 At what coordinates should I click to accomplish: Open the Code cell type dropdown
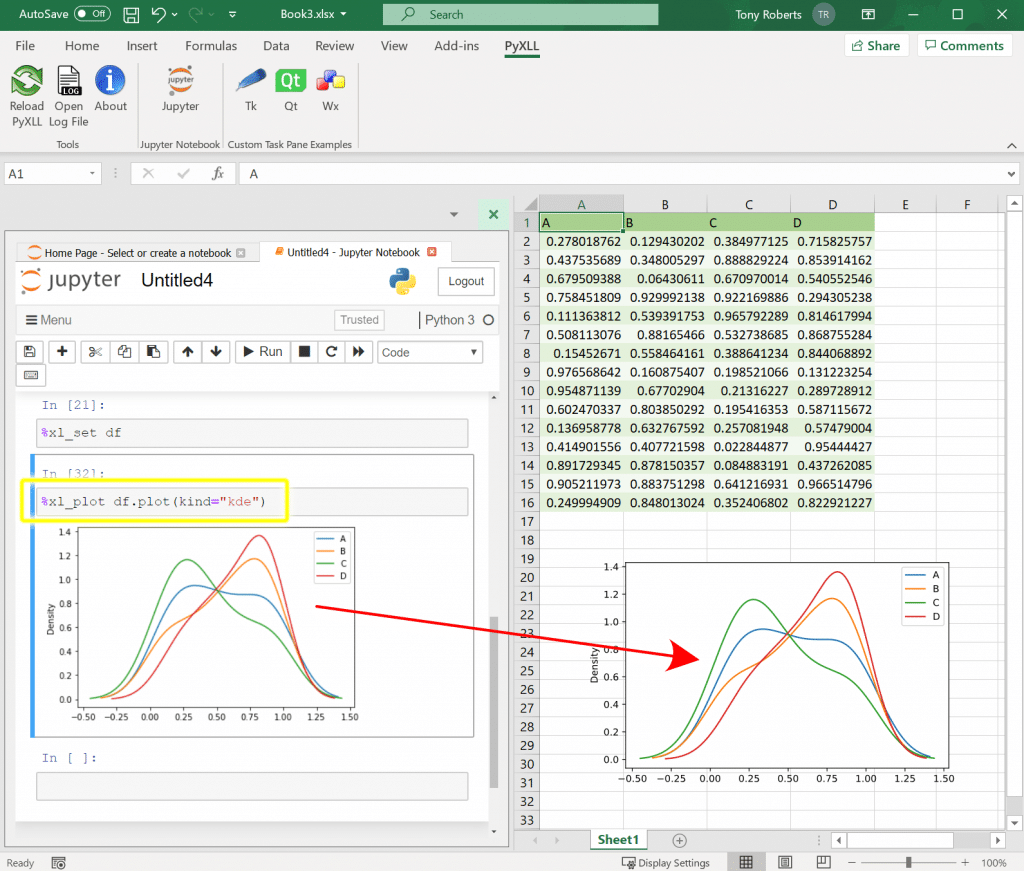coord(430,352)
